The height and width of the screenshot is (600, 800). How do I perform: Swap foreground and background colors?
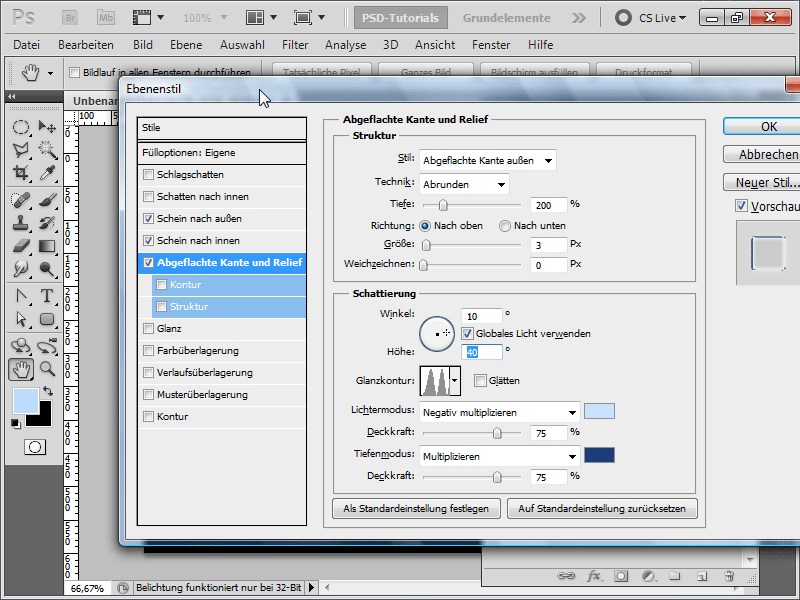(x=48, y=391)
